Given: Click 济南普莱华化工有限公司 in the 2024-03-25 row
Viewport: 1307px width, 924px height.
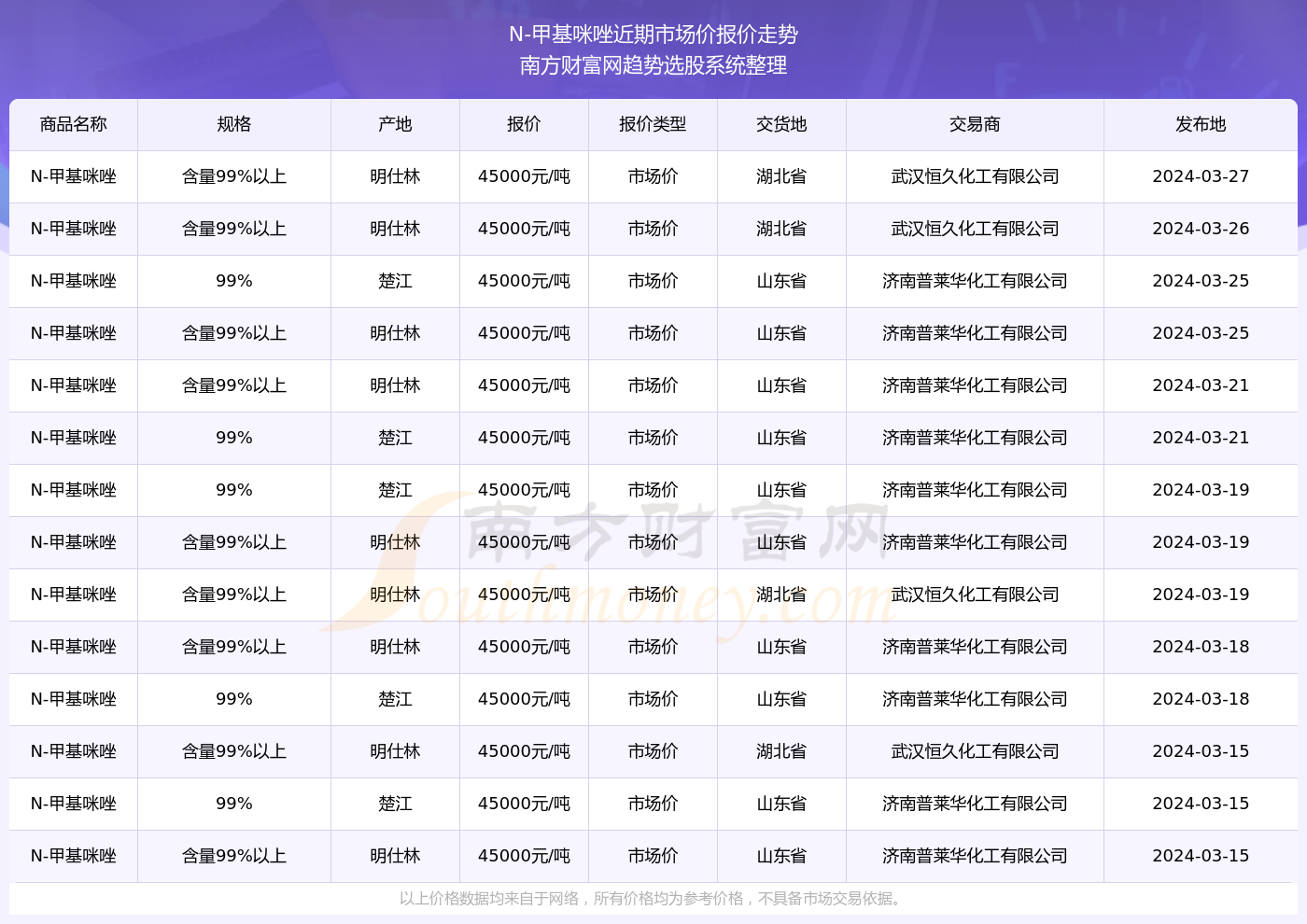Looking at the screenshot, I should [974, 281].
